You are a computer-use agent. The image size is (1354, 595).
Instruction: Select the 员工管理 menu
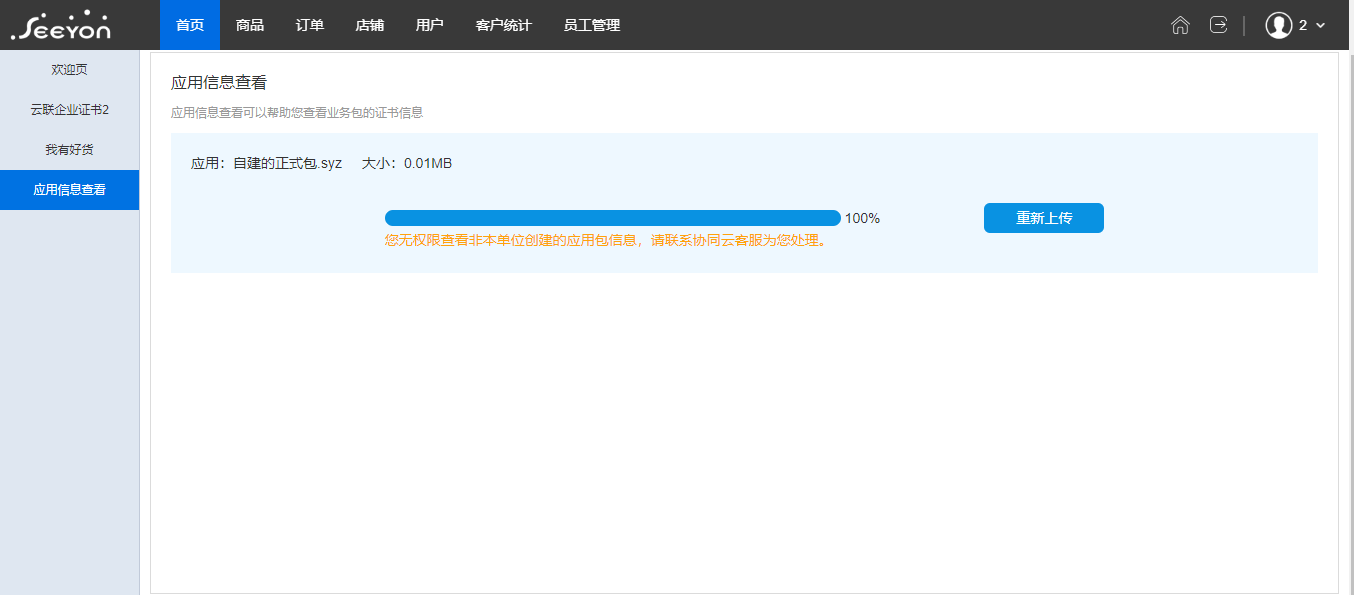coord(592,25)
